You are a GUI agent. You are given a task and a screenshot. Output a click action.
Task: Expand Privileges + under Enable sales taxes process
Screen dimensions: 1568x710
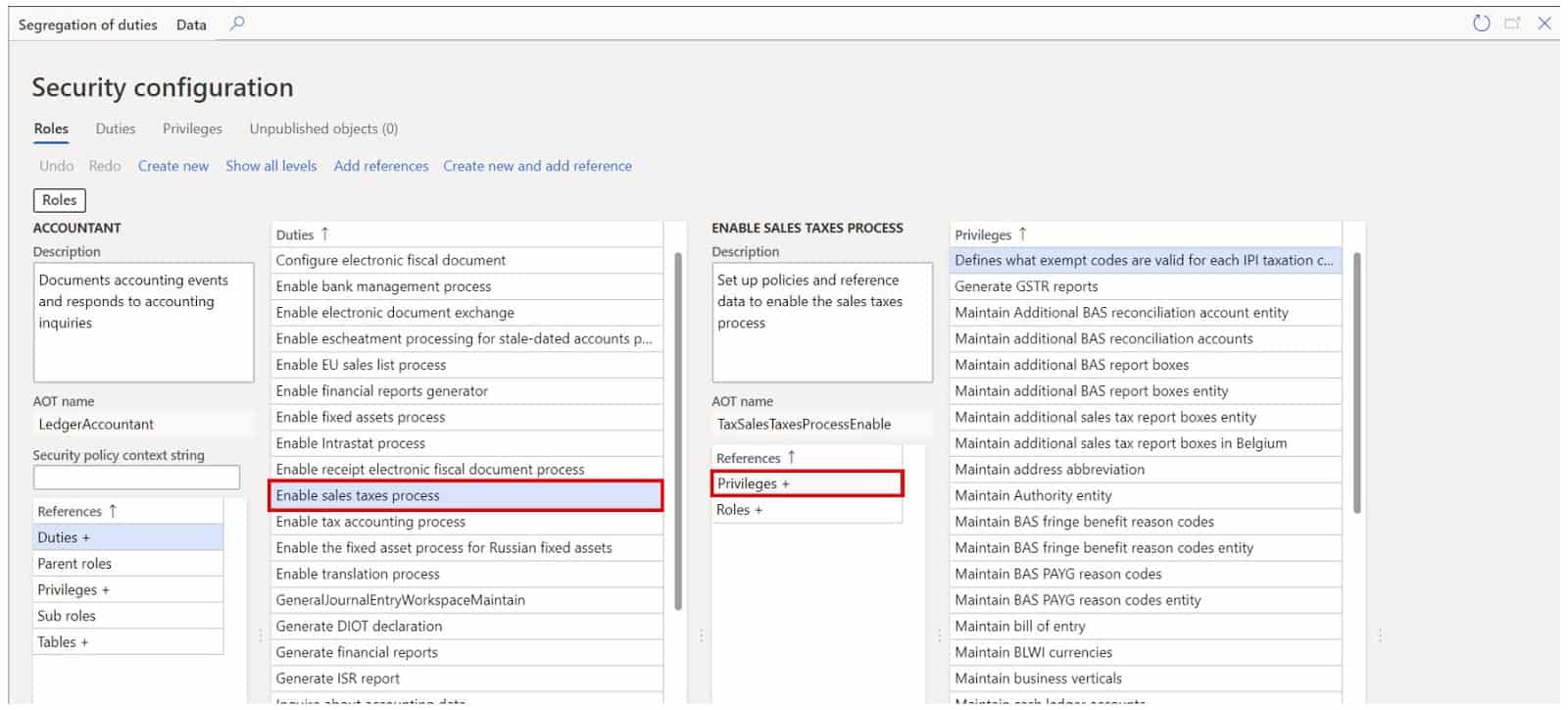pyautogui.click(x=807, y=483)
